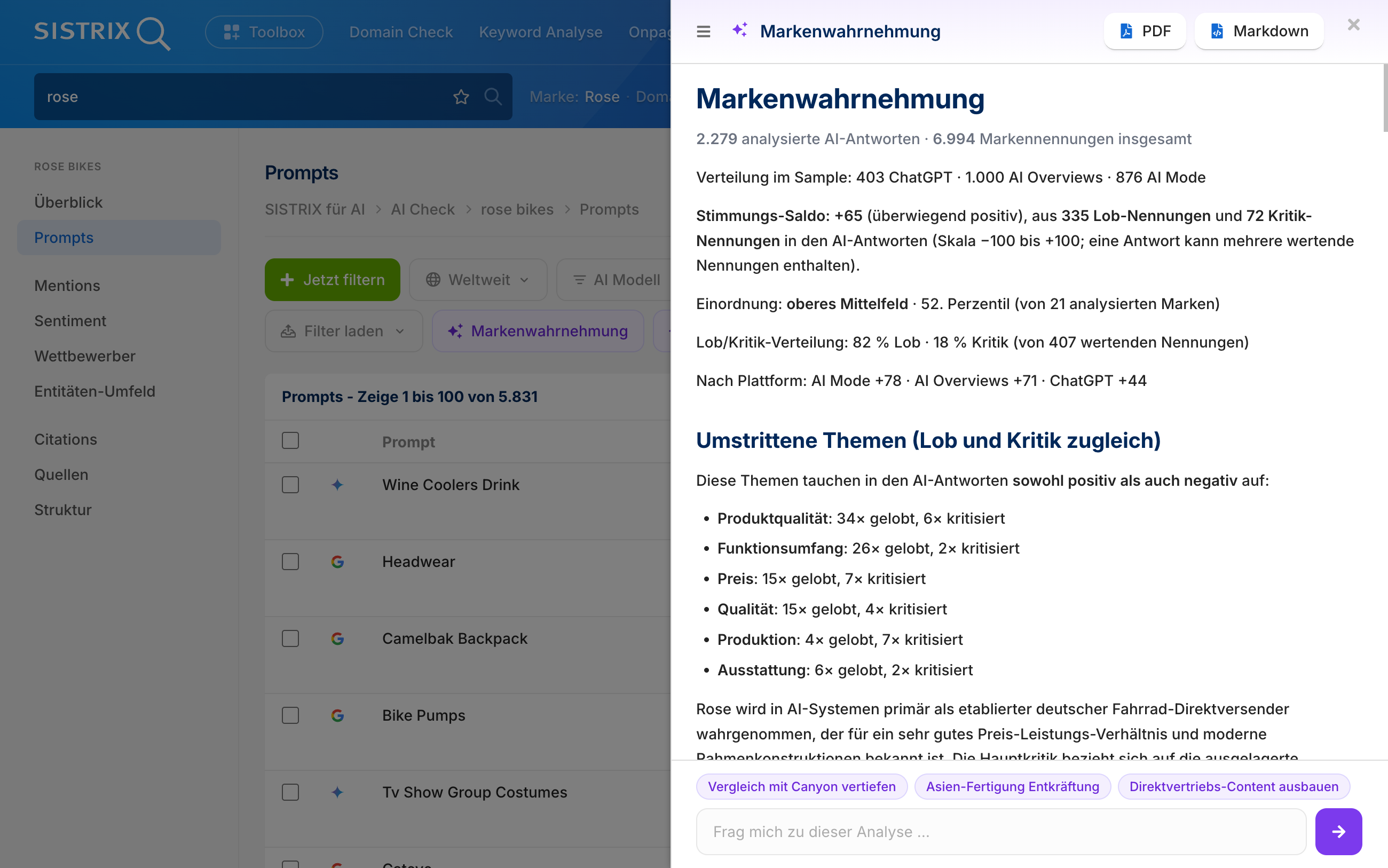Go to Überblick in sidebar
The height and width of the screenshot is (868, 1388).
click(119, 203)
